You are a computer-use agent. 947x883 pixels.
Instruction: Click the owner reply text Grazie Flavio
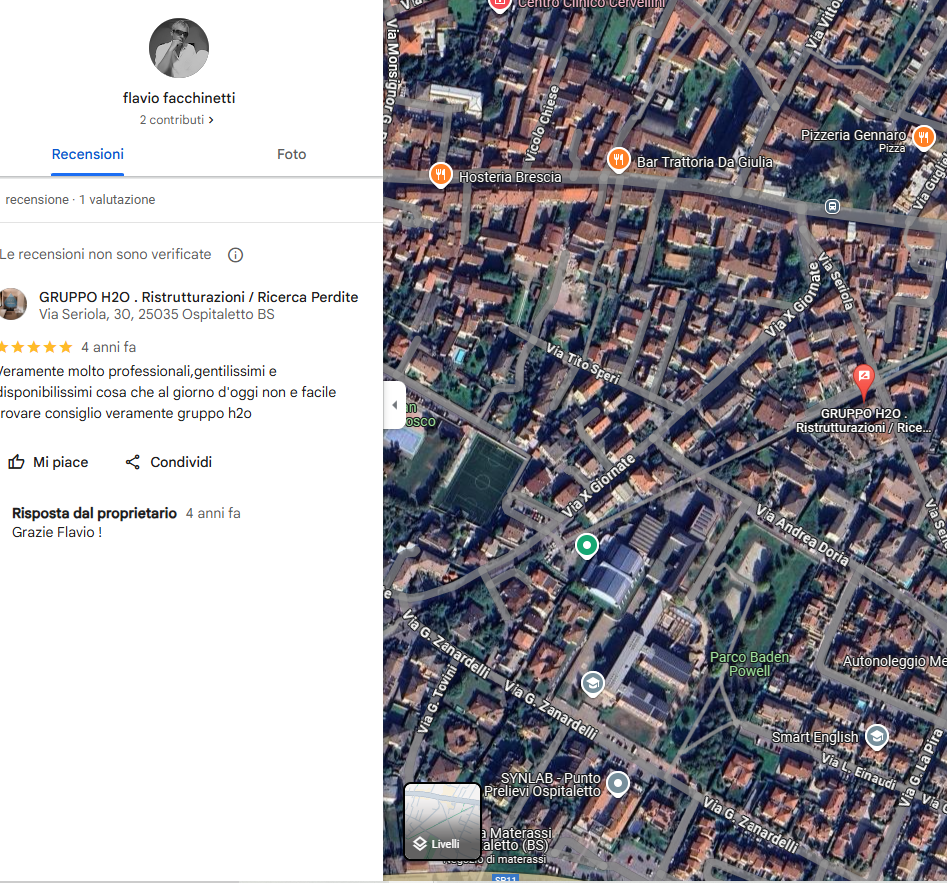tap(57, 532)
